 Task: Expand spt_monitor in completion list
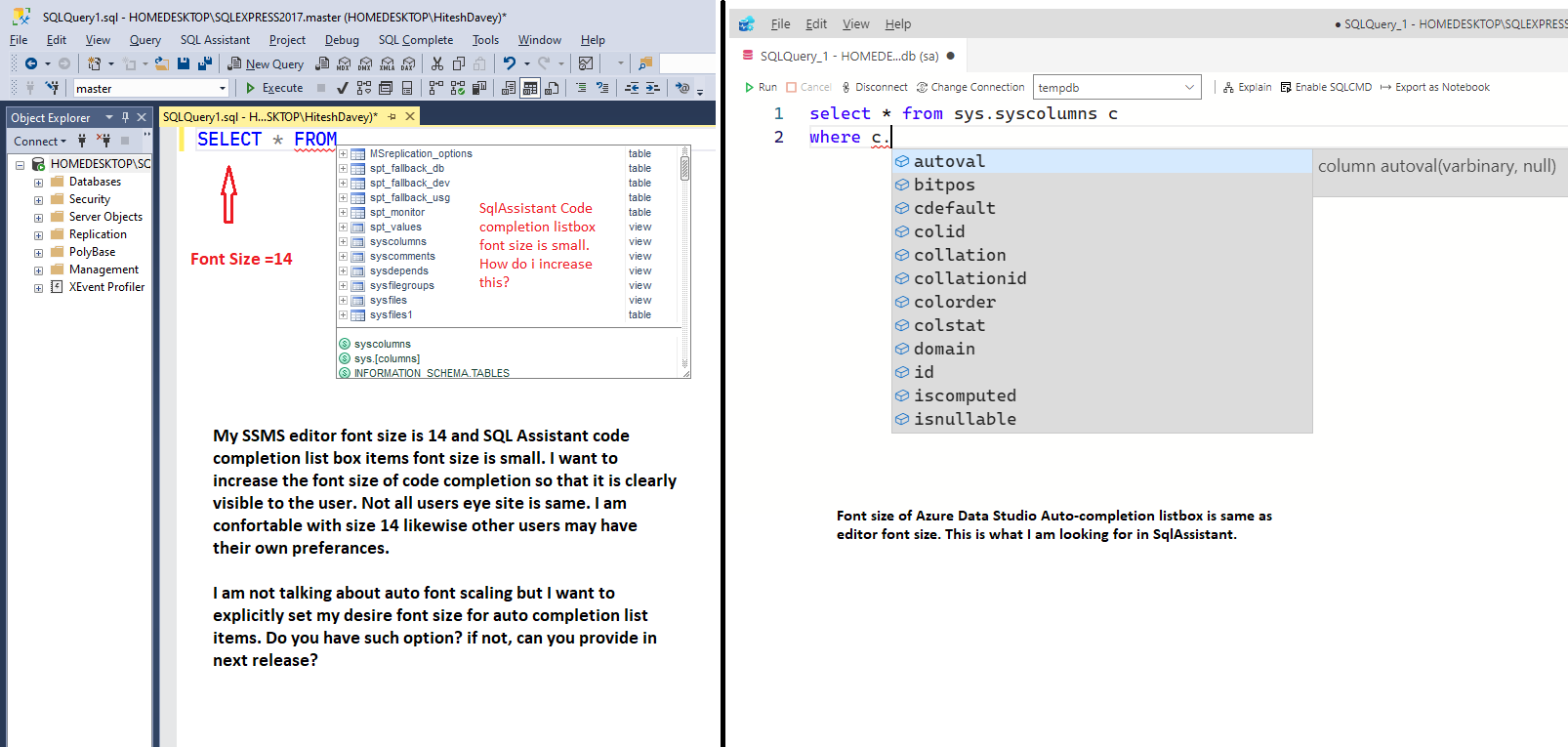click(x=343, y=212)
